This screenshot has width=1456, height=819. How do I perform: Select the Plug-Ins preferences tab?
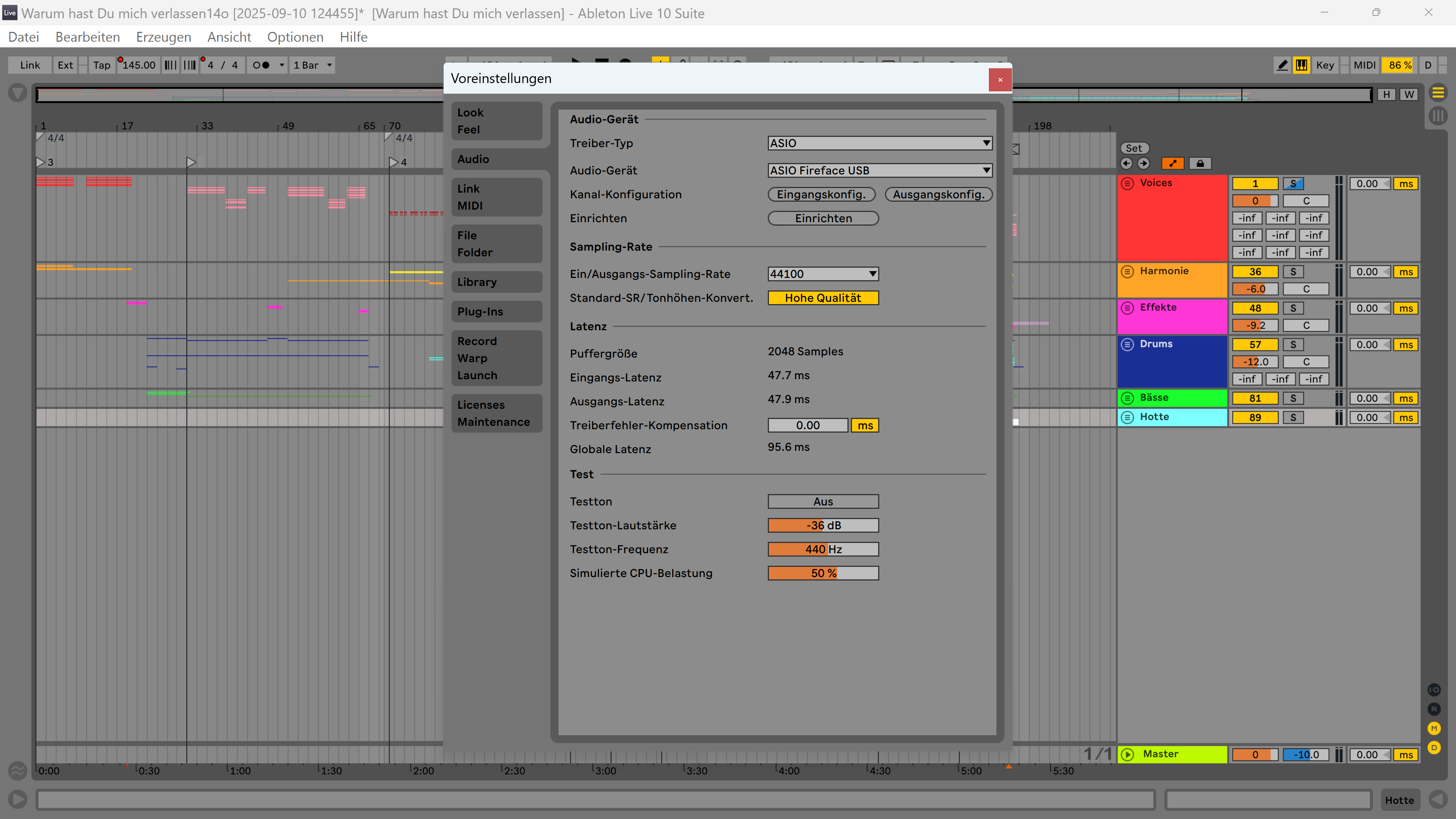(x=497, y=311)
